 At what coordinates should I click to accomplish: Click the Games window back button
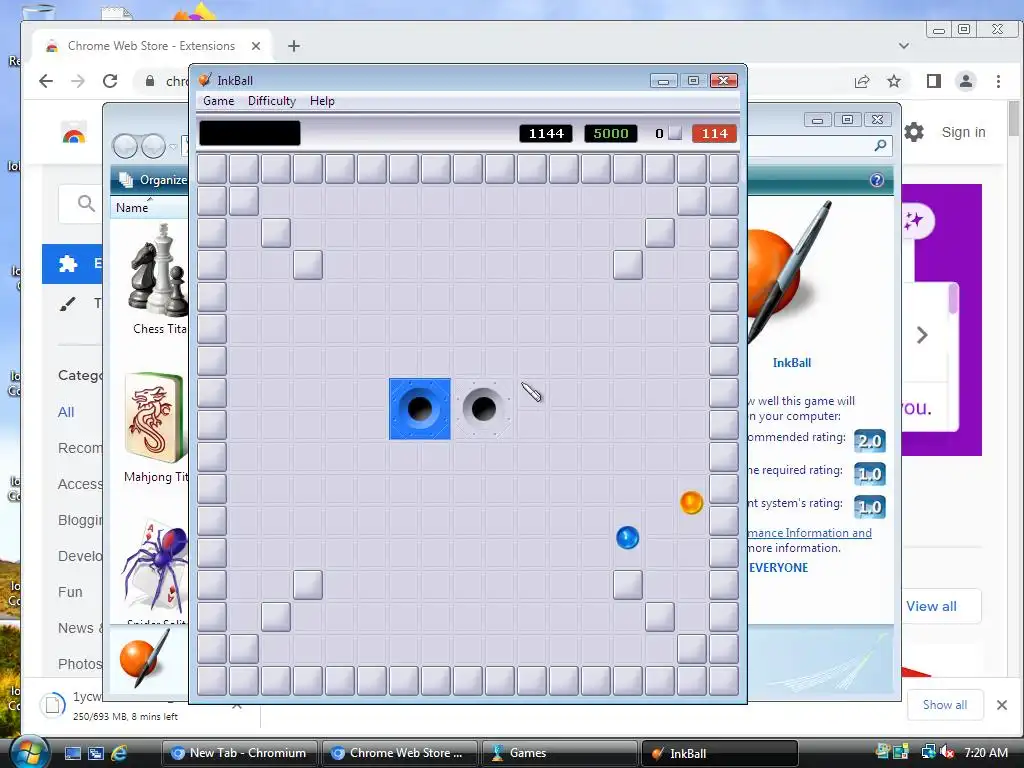(x=125, y=146)
